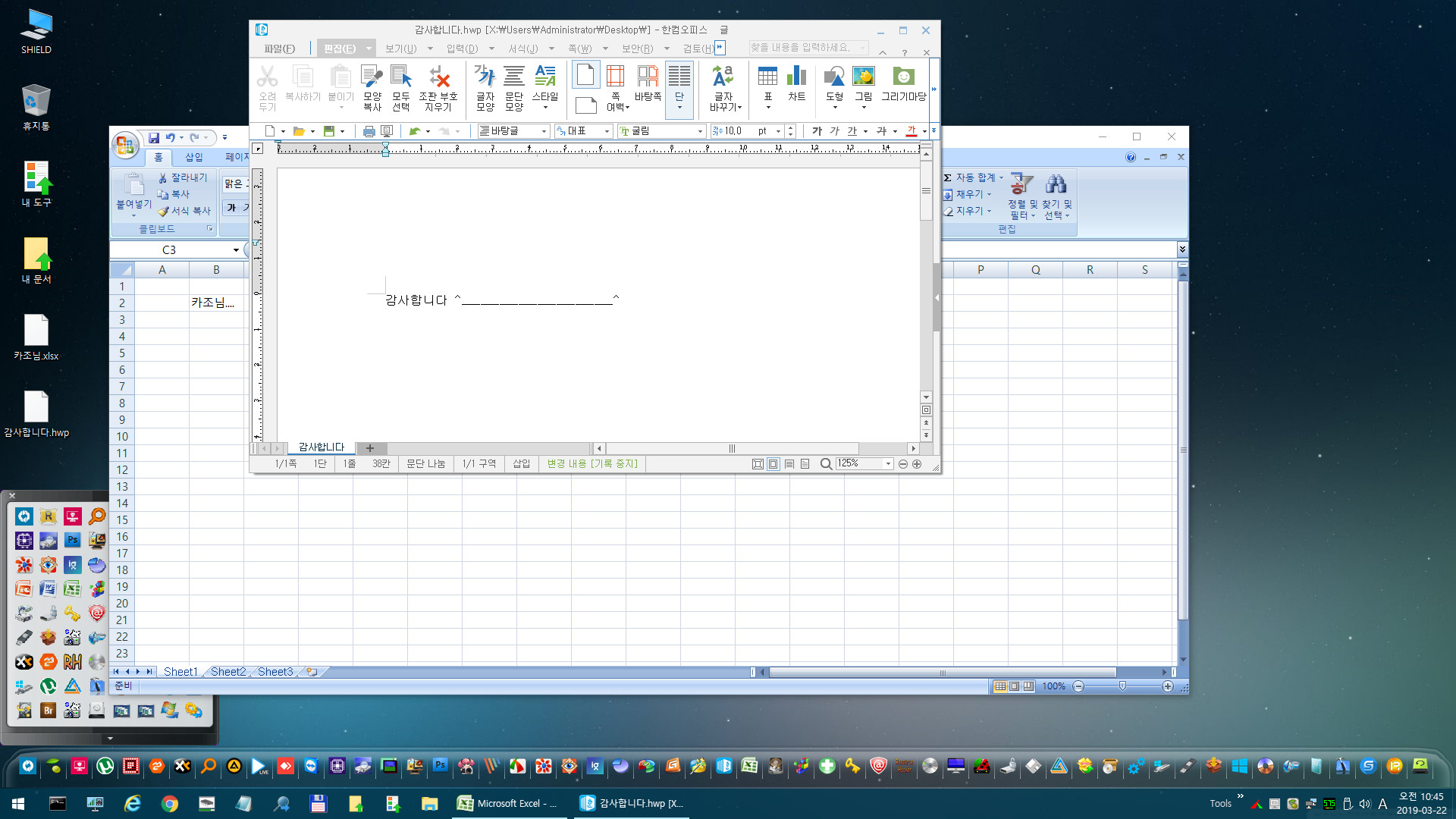Toggle 삽입 insert mode in Hangul status bar
This screenshot has width=1456, height=819.
(522, 464)
